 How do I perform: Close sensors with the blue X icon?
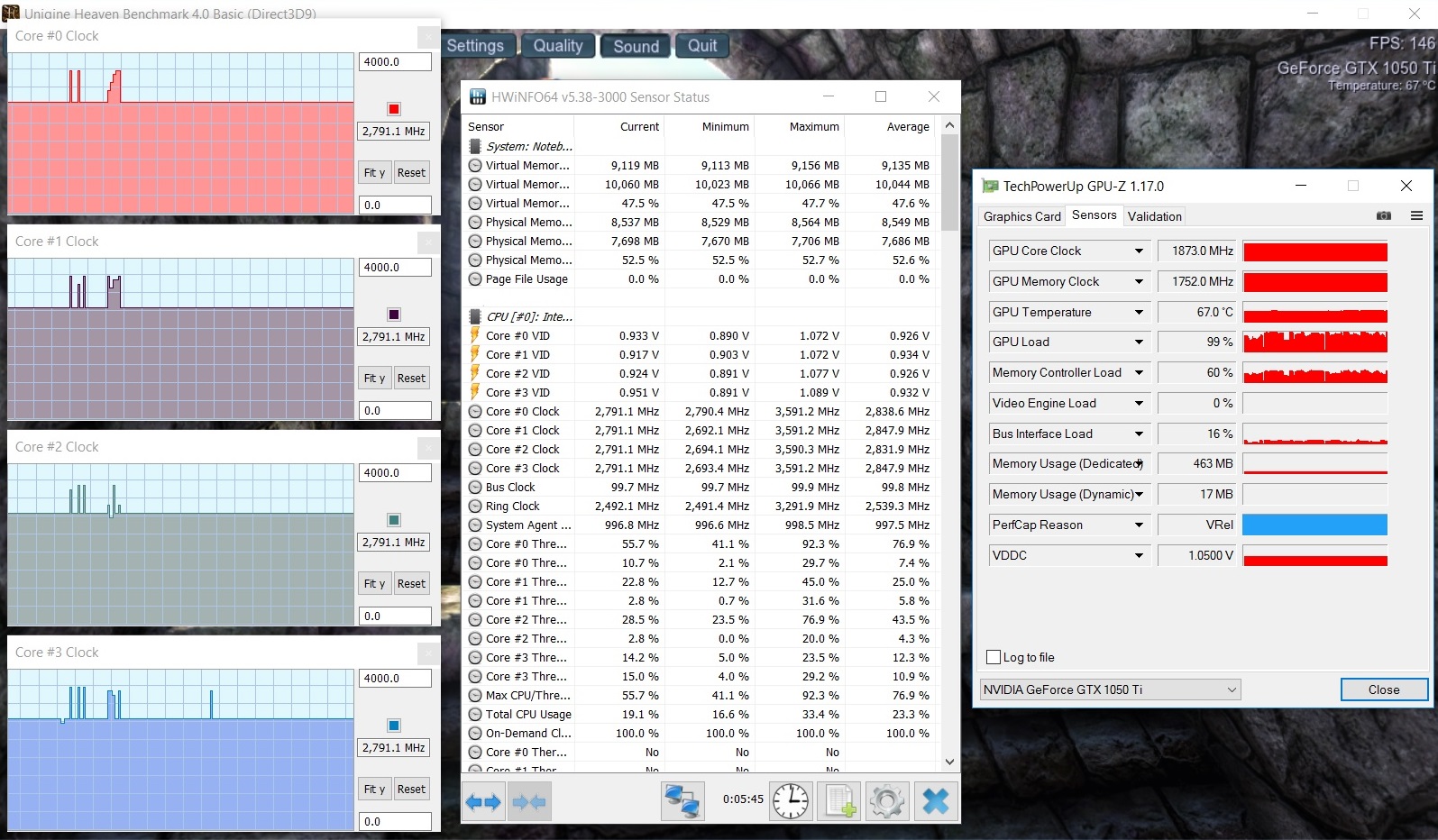936,801
